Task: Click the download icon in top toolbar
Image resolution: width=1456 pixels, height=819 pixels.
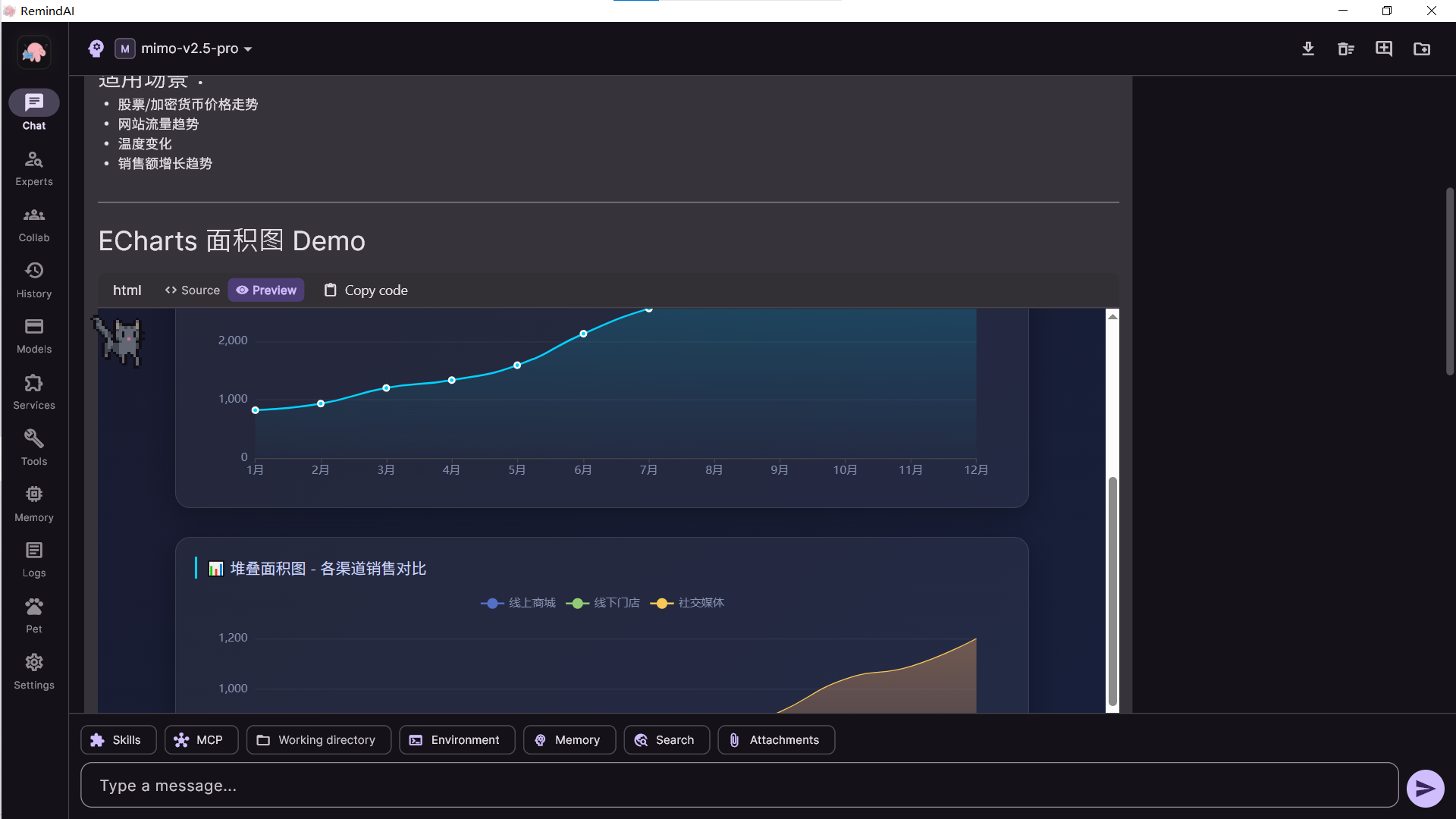Action: click(x=1308, y=49)
